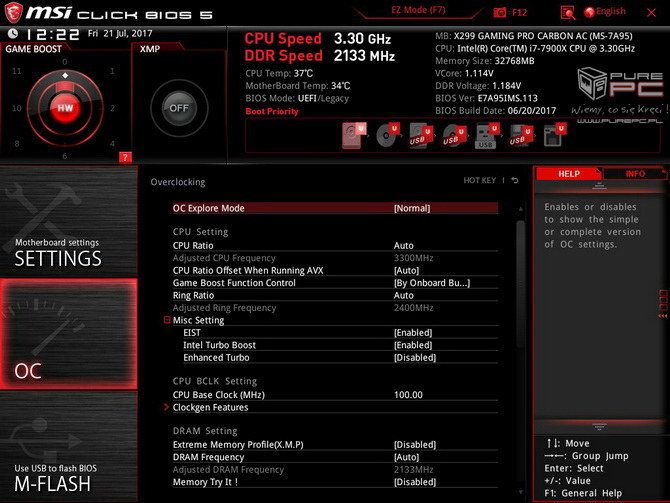Click the date Fri 21 Jul, 2017
670x503 pixels.
(x=120, y=33)
